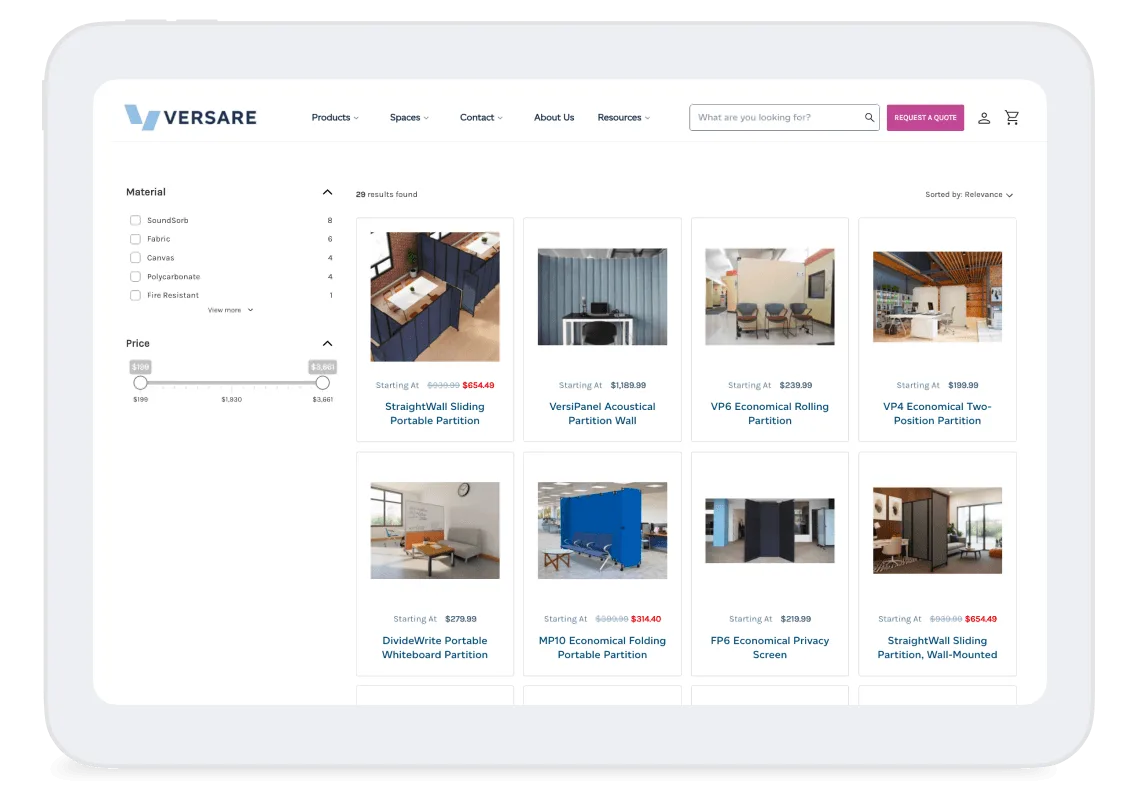Check the Fire Resistant material filter

click(x=135, y=296)
